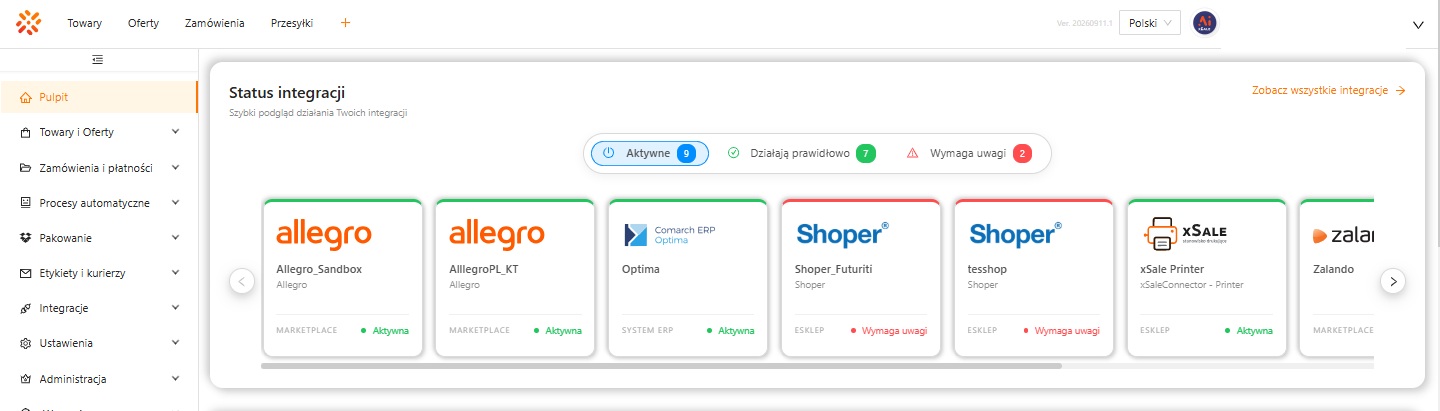The height and width of the screenshot is (411, 1440).
Task: Expand Pakowanie sidebar chevron
Action: (175, 238)
